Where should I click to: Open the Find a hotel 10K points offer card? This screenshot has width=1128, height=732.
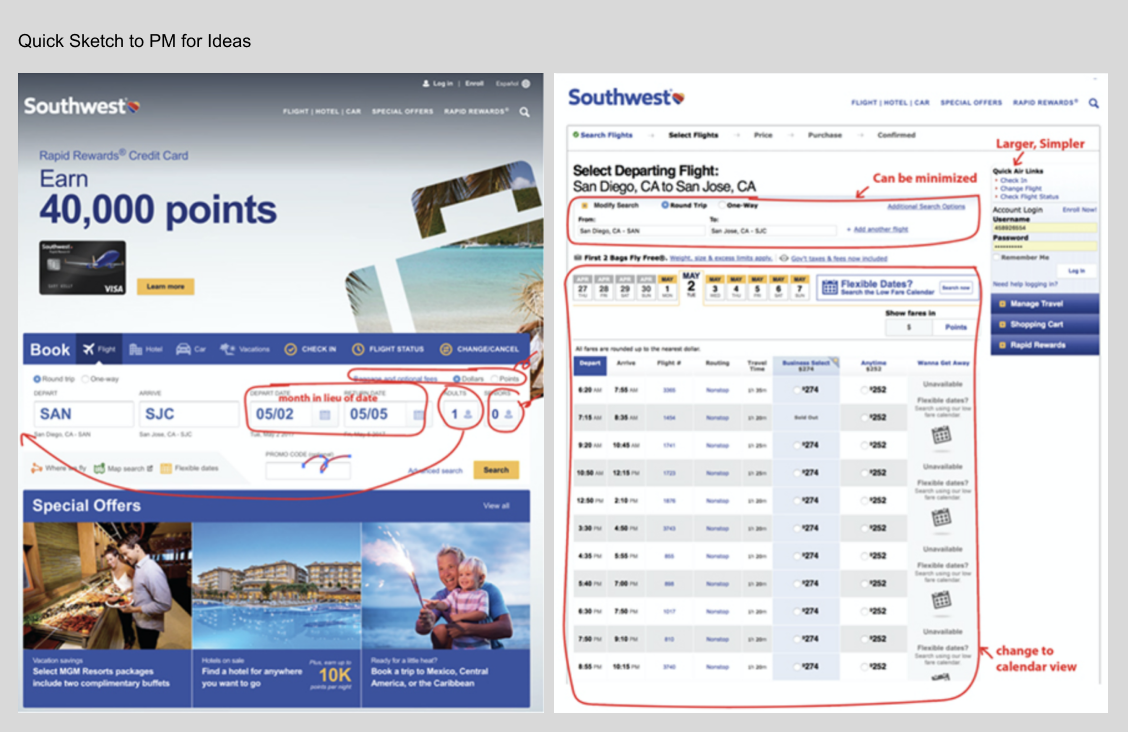click(276, 615)
